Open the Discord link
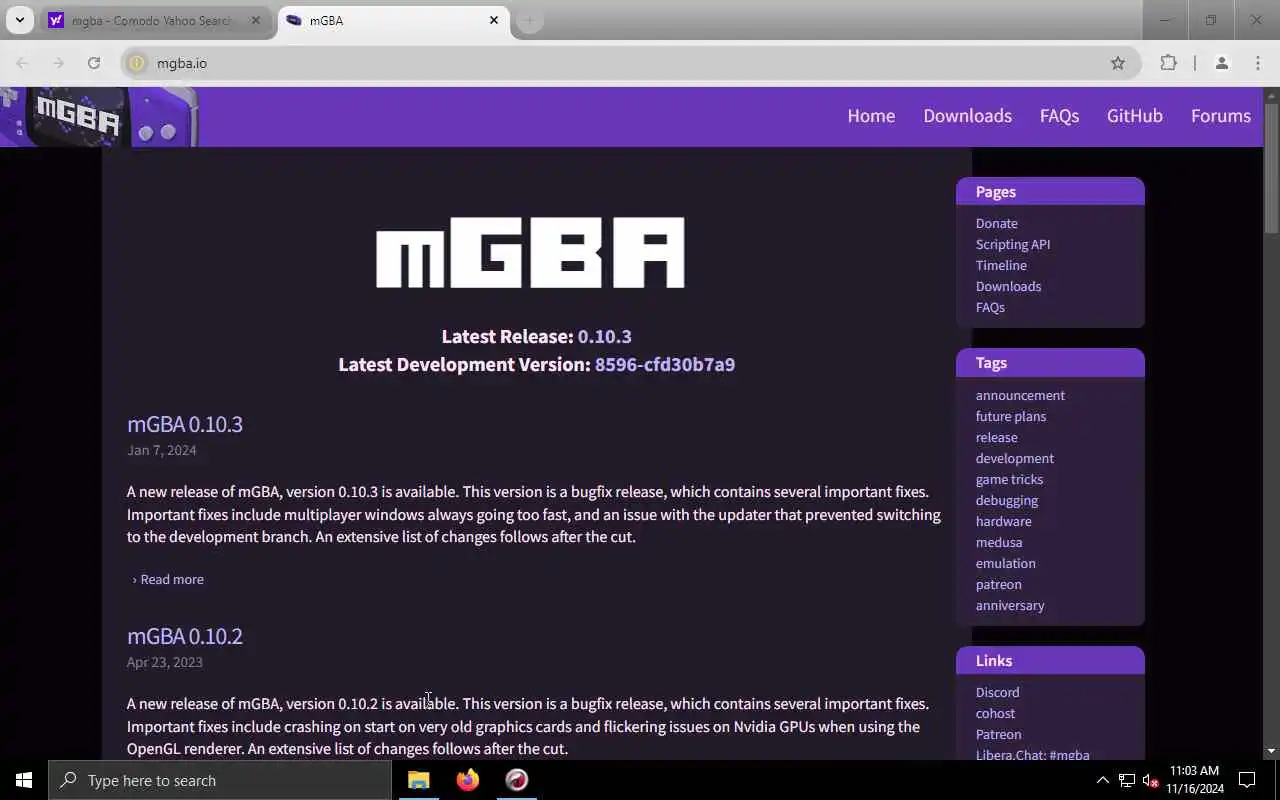 point(997,692)
